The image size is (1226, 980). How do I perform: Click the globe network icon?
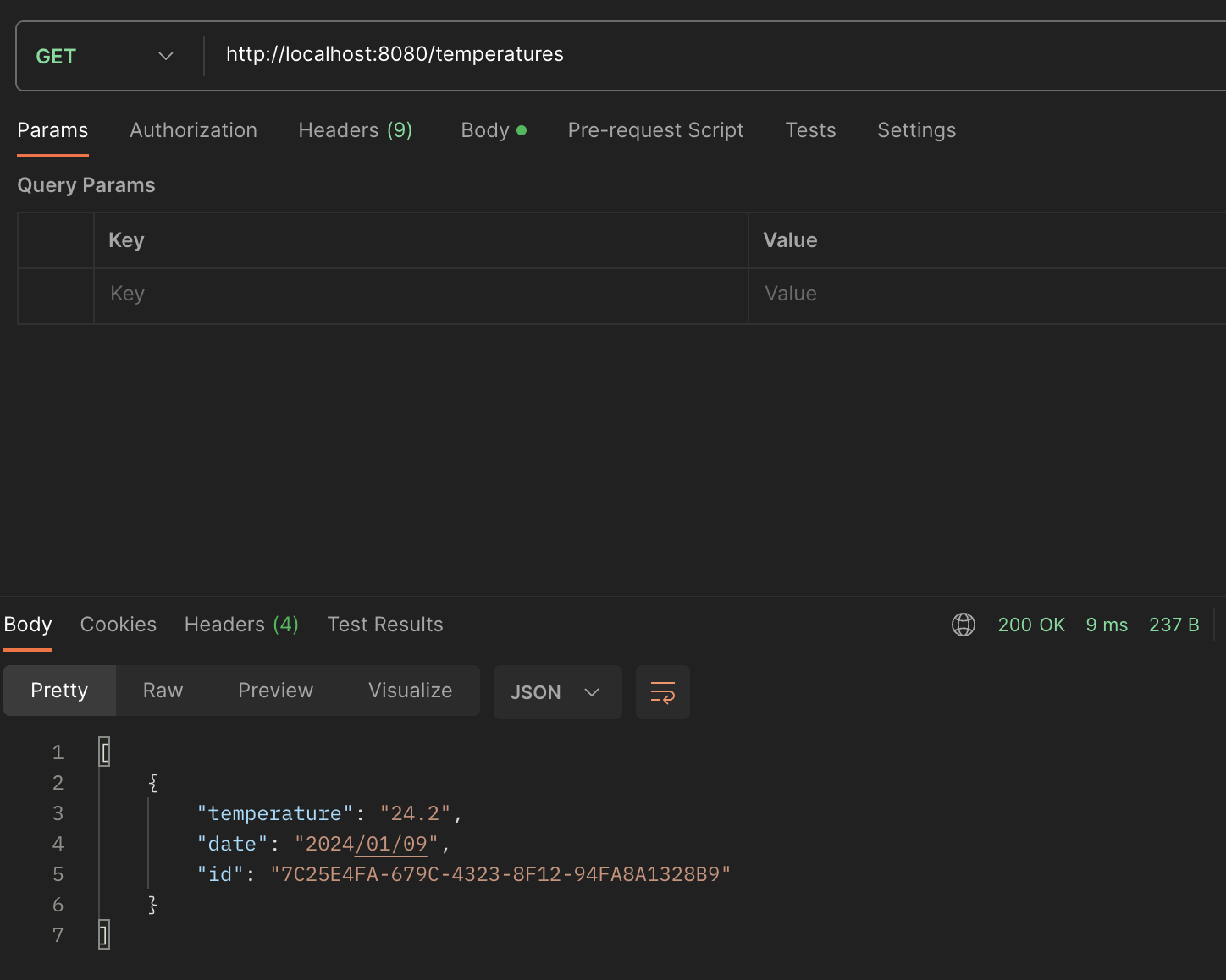(x=963, y=625)
